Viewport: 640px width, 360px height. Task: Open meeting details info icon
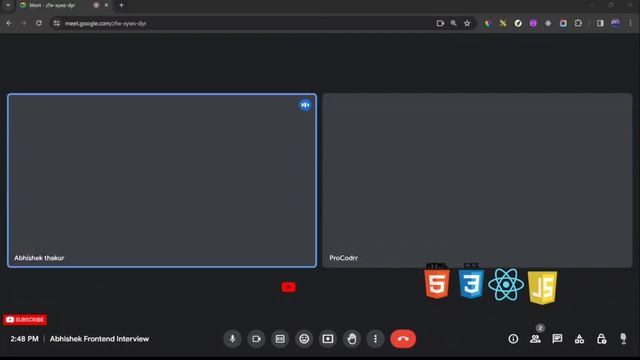(513, 339)
